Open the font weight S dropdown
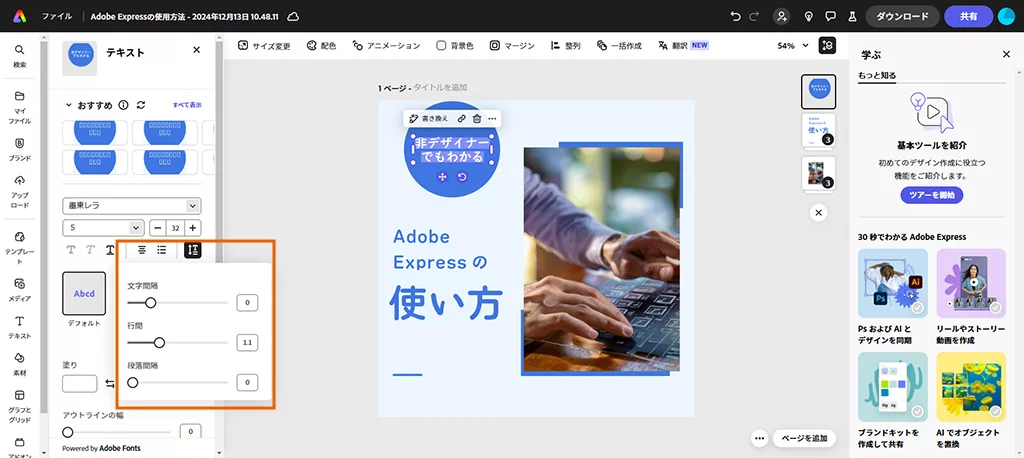The width and height of the screenshot is (1024, 458). point(103,228)
